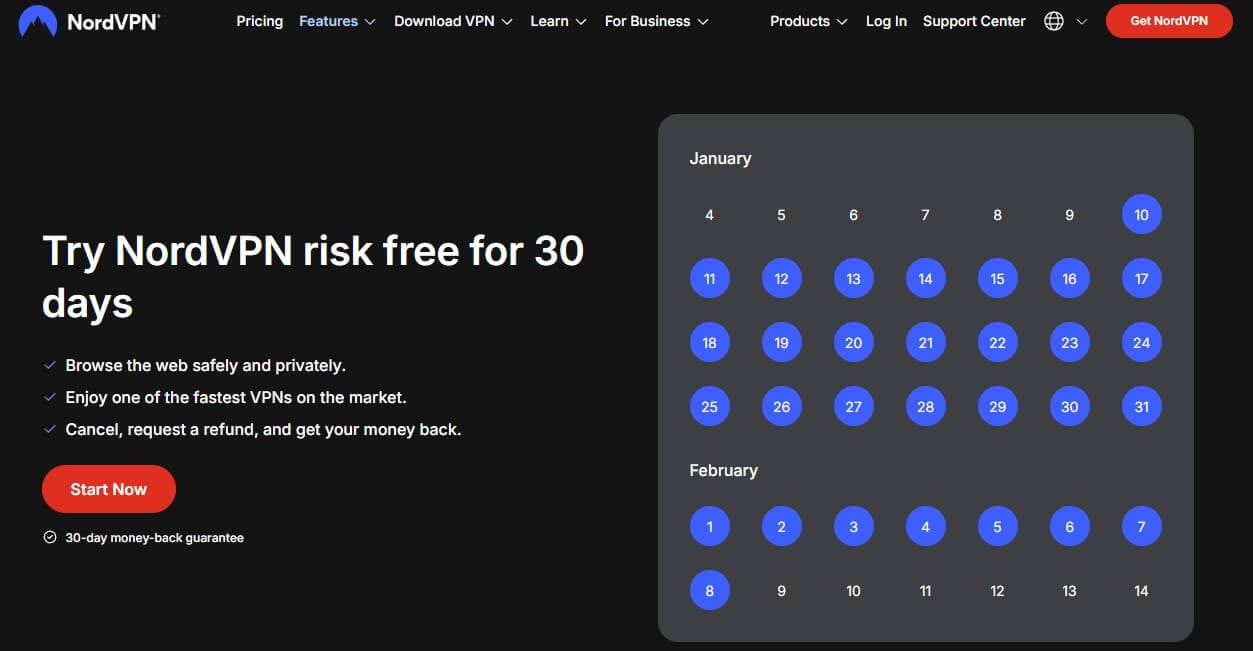Viewport: 1253px width, 651px height.
Task: Click the checkmark beside "Cancel, request a refund"
Action: (x=49, y=429)
